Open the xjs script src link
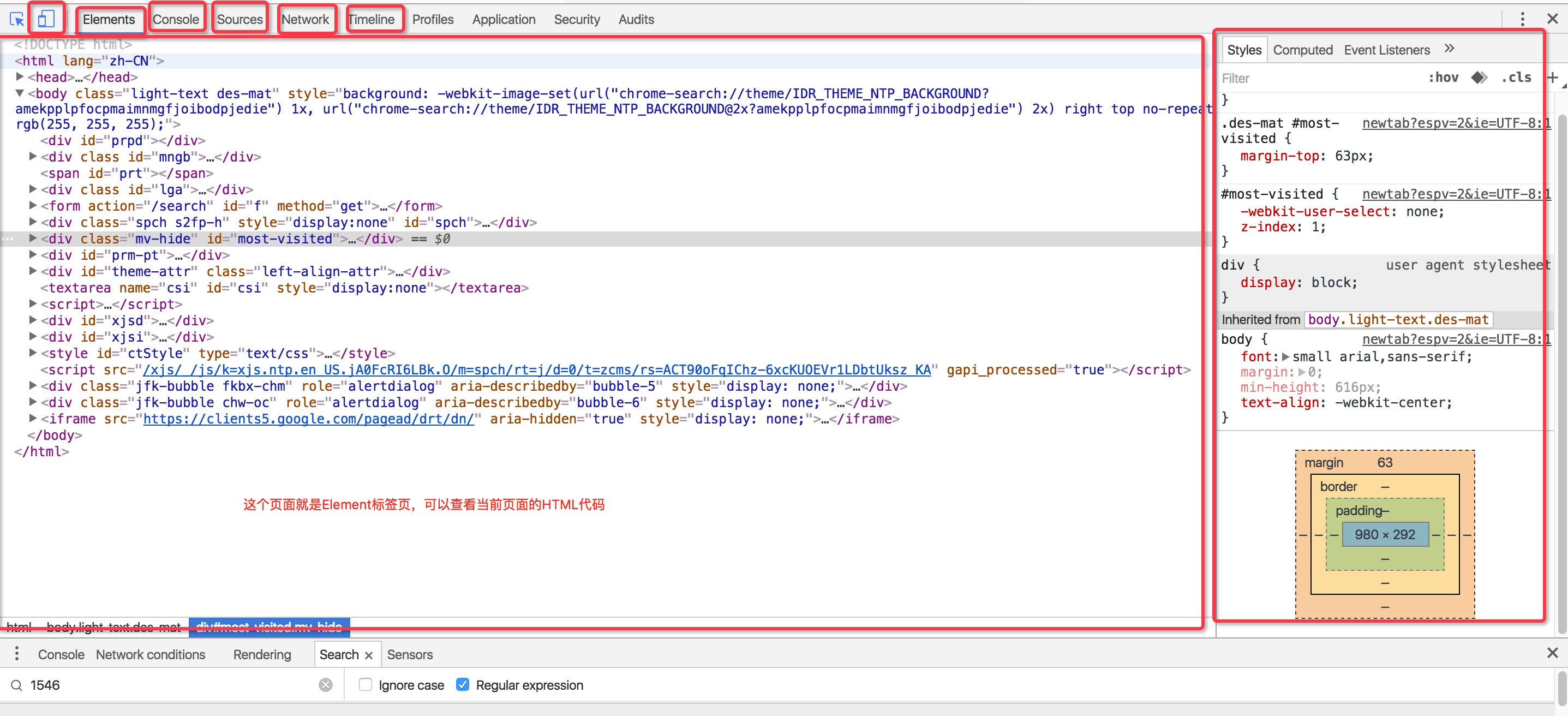 click(536, 369)
